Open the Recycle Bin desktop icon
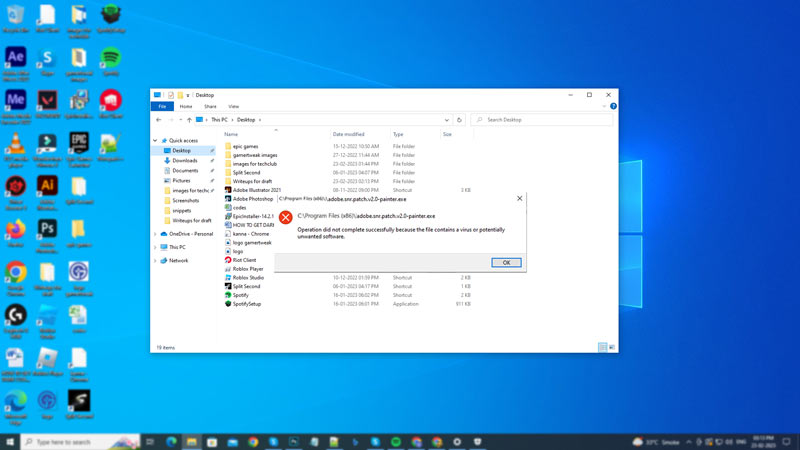The height and width of the screenshot is (450, 800). 15,18
